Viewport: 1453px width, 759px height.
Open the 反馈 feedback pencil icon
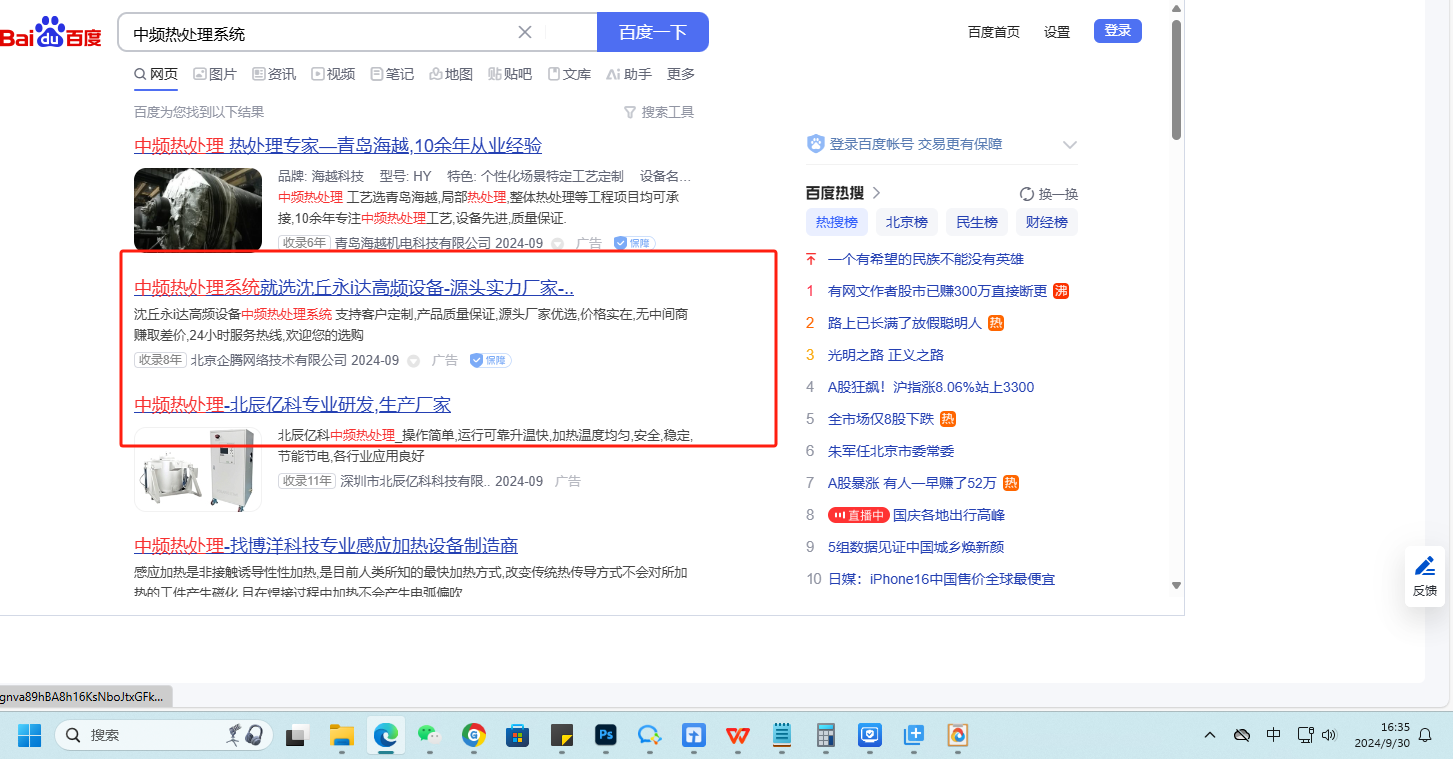[x=1425, y=567]
